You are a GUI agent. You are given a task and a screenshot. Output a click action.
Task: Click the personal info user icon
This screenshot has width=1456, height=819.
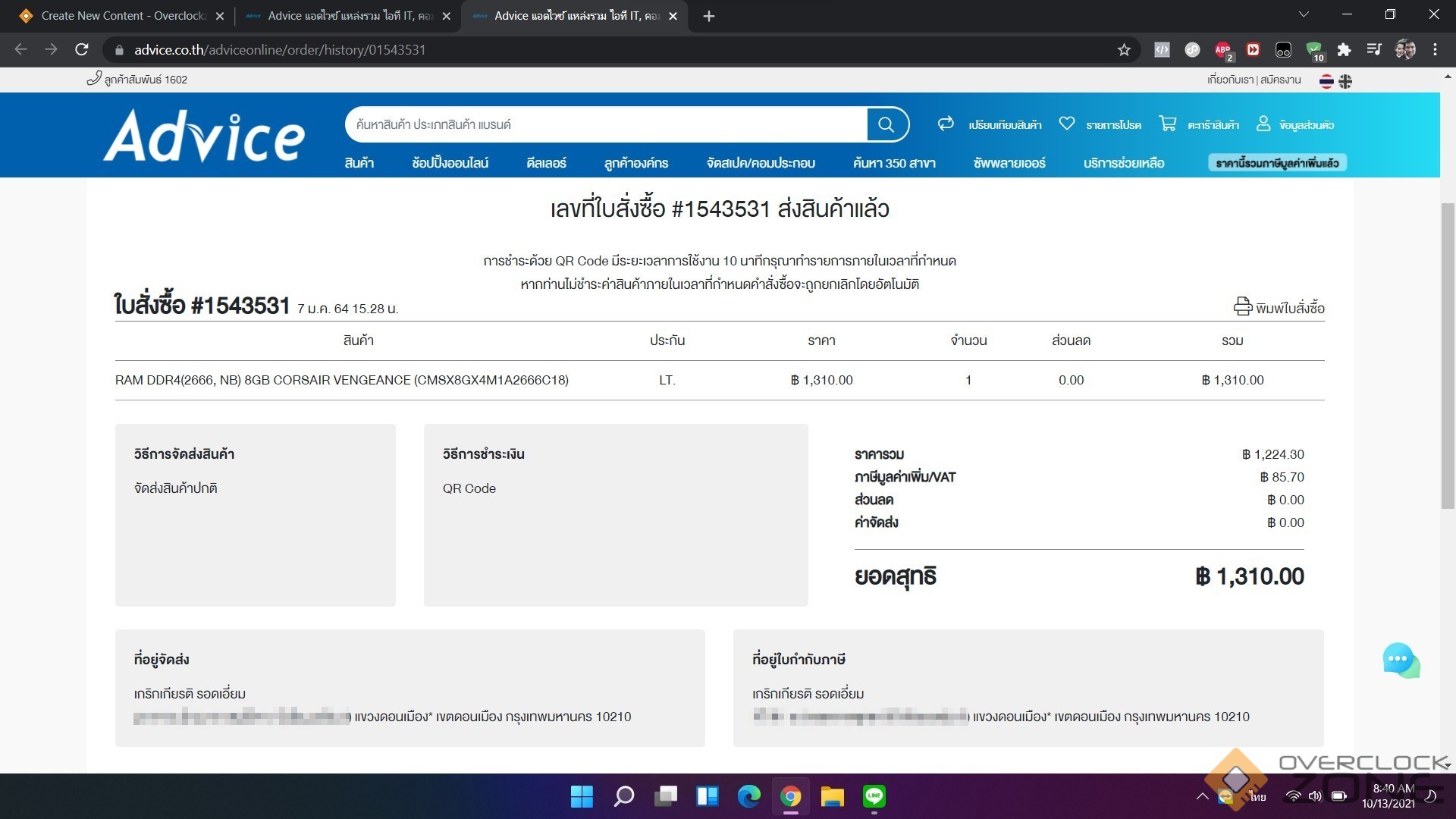[x=1263, y=124]
